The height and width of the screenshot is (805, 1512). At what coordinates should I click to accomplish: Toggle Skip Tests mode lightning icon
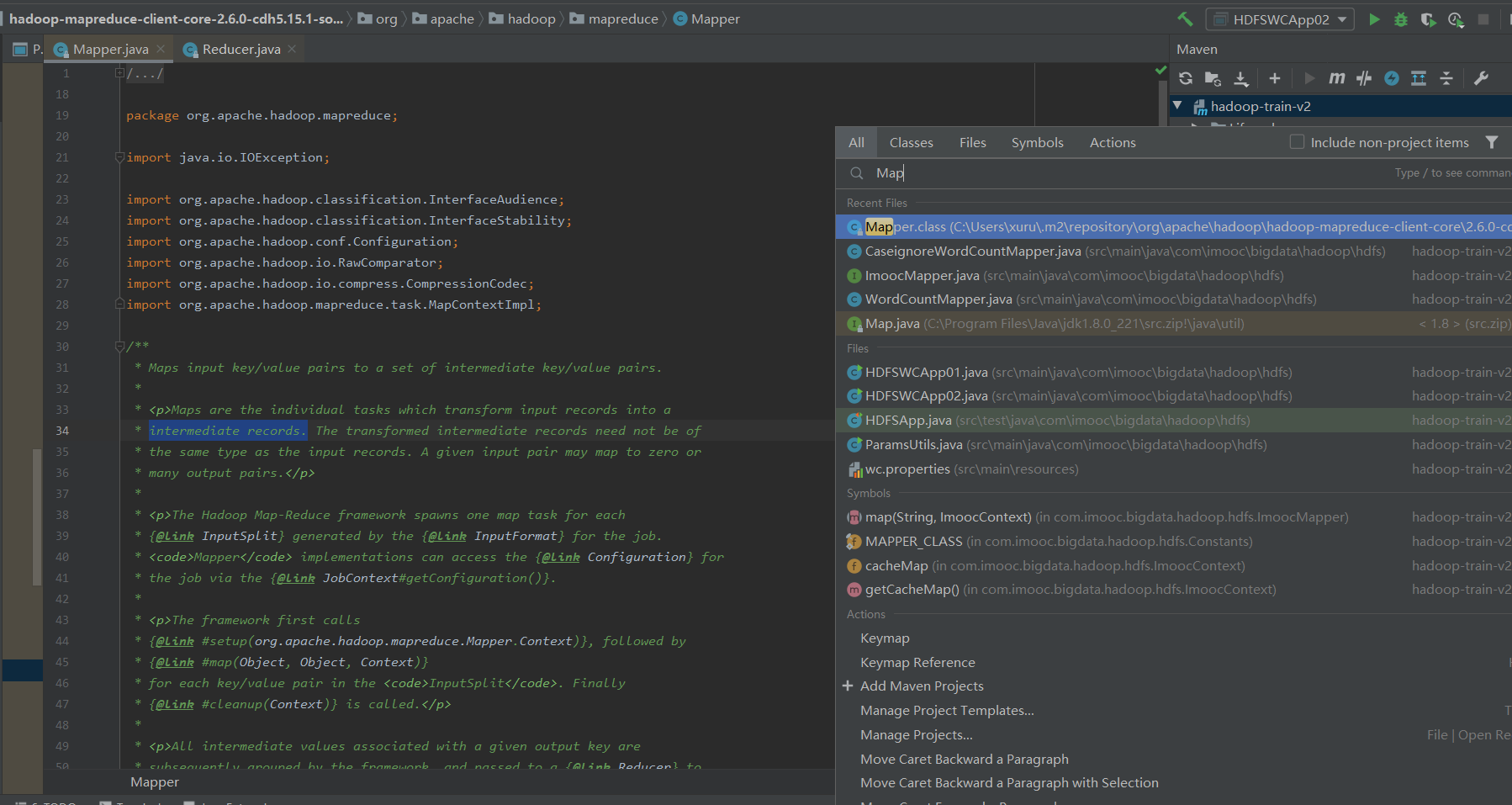(x=1392, y=78)
